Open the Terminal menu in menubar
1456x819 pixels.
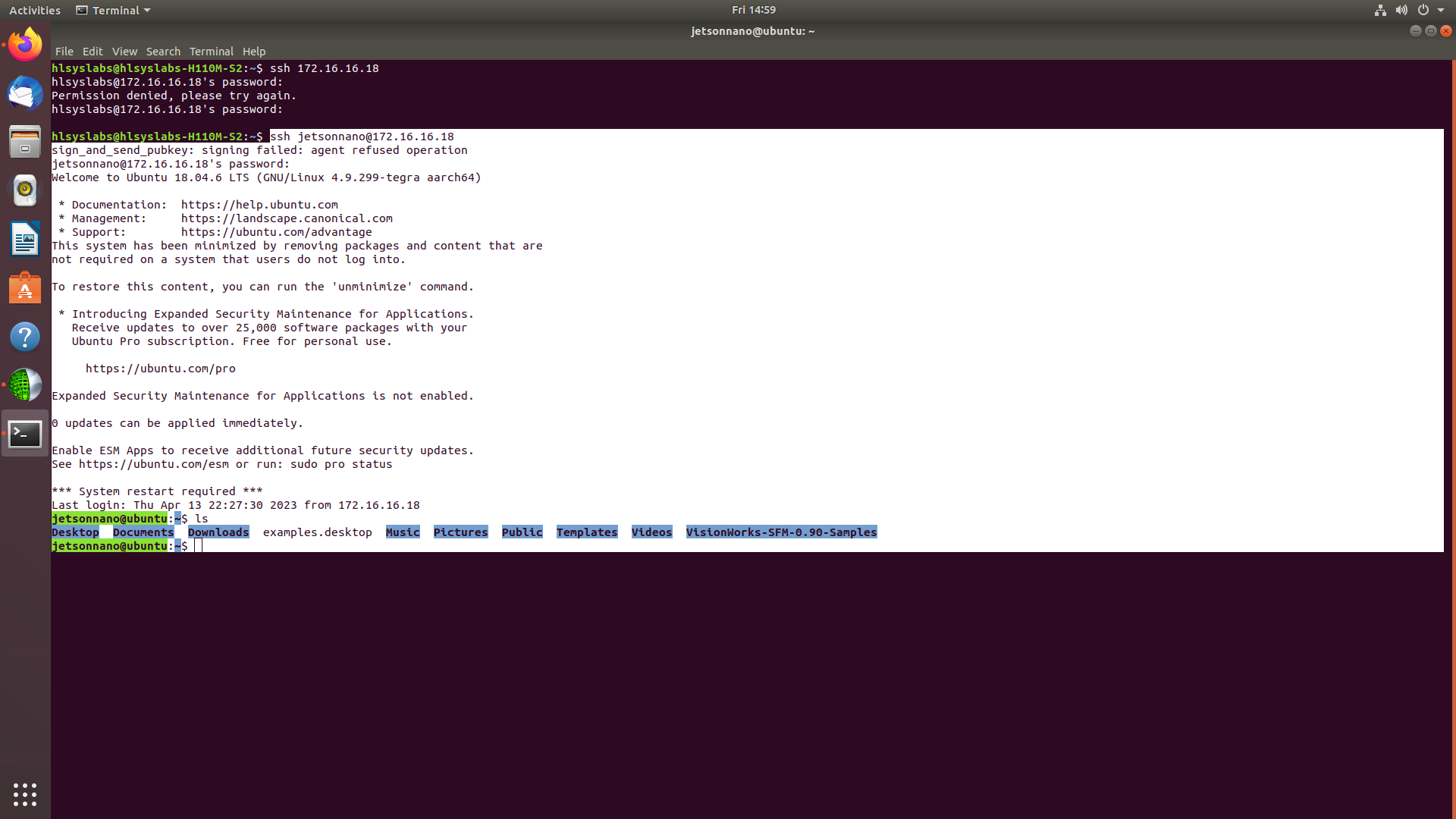[x=211, y=52]
